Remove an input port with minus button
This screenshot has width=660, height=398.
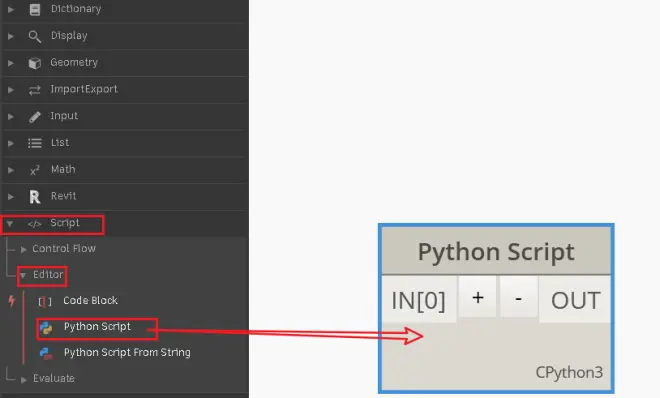point(519,298)
